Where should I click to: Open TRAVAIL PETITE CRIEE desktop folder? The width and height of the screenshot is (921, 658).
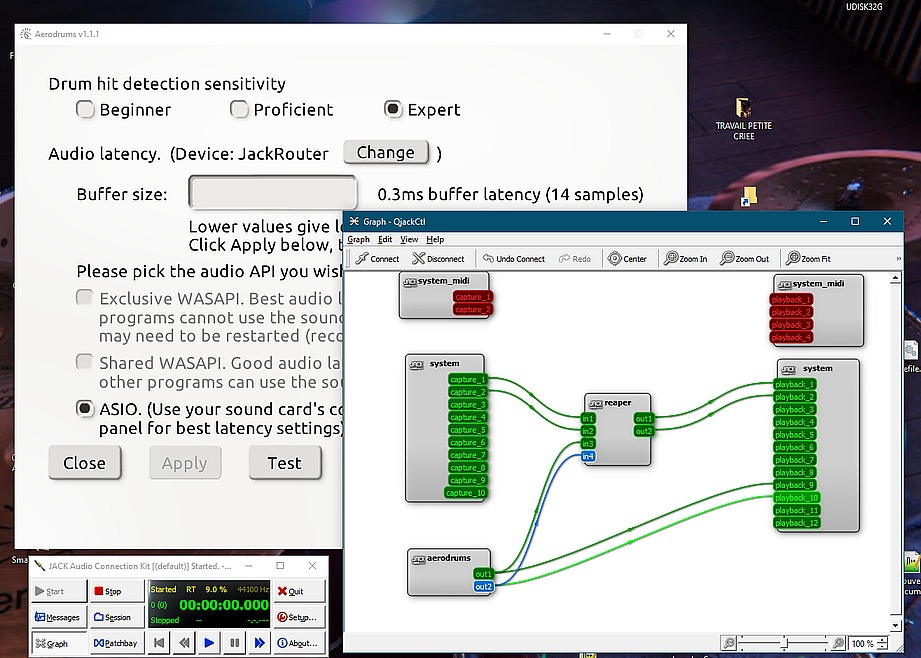744,119
